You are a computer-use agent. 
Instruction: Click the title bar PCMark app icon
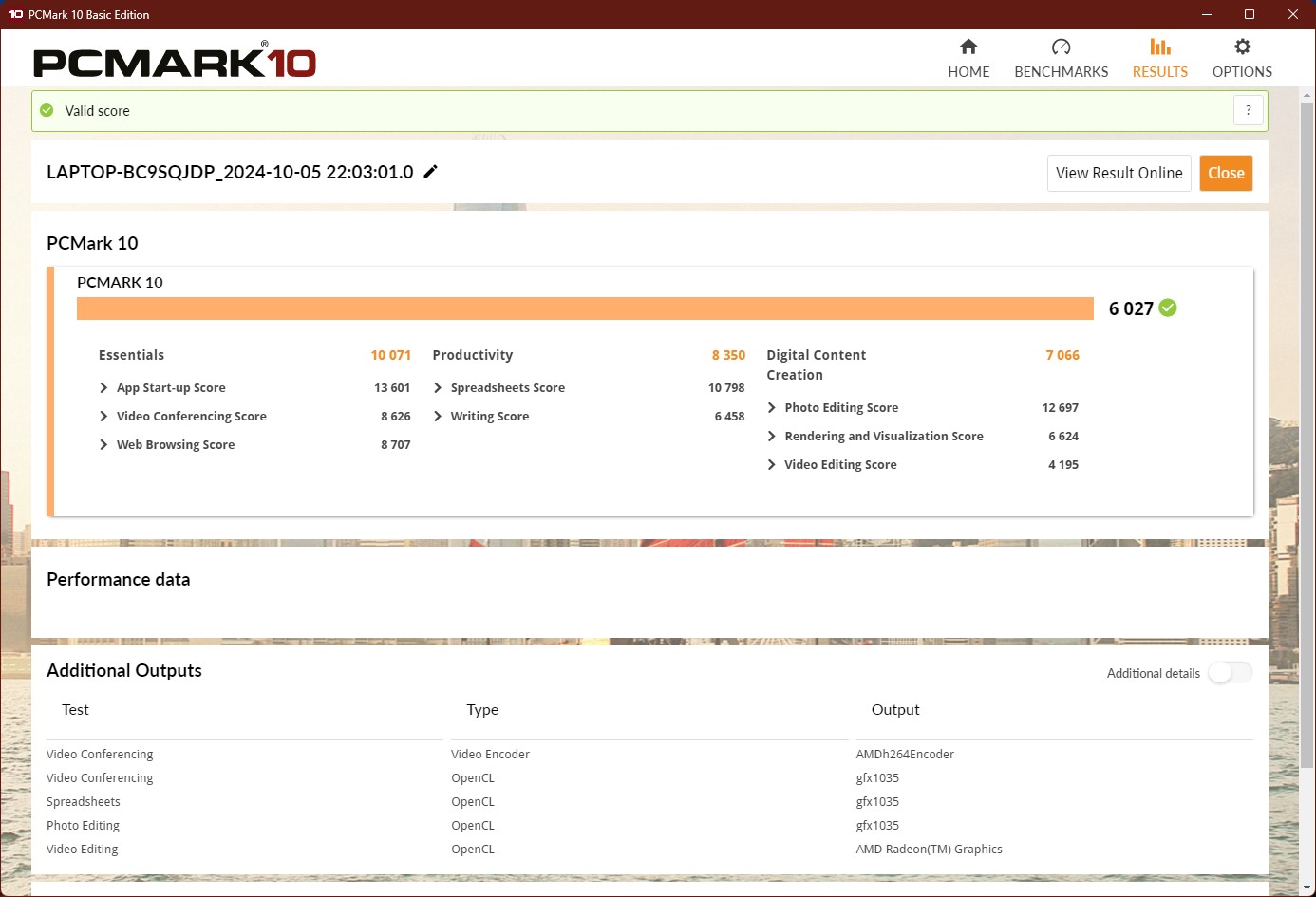(16, 14)
